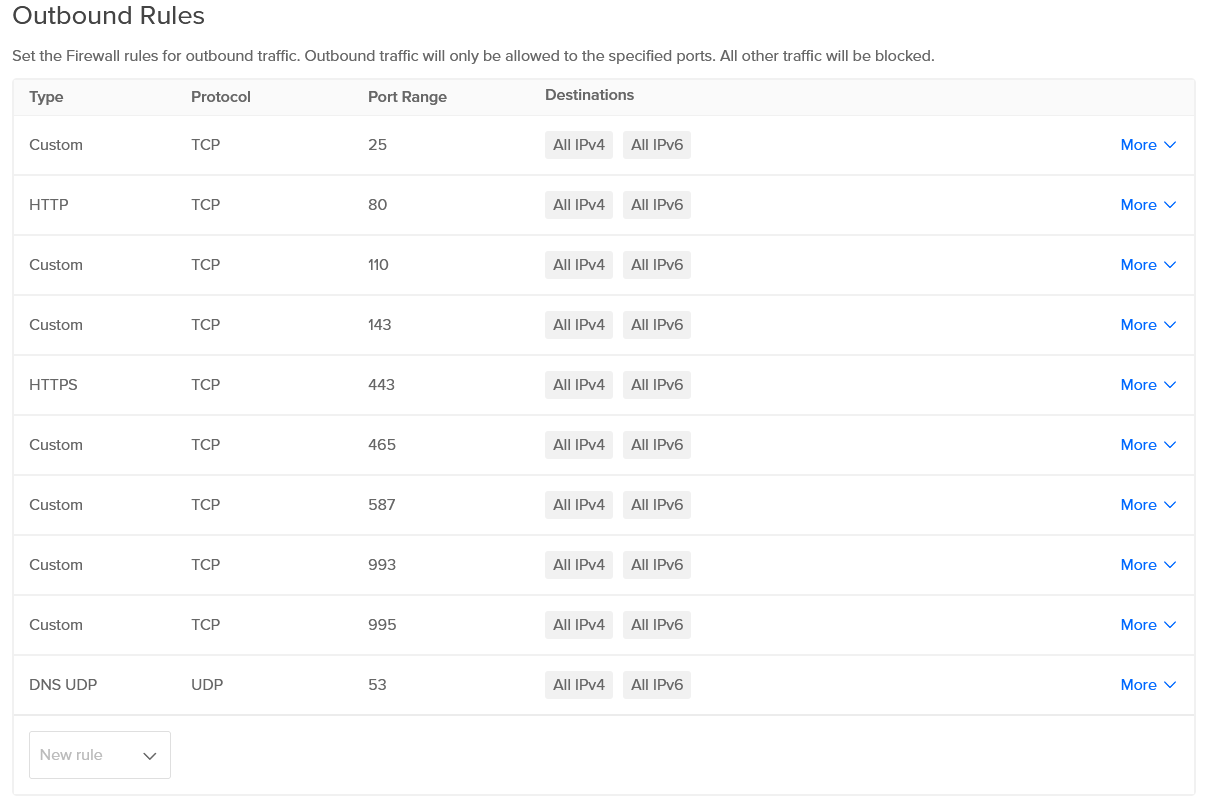The width and height of the screenshot is (1208, 809).
Task: Open More dropdown for port 587 rule
Action: pyautogui.click(x=1147, y=505)
